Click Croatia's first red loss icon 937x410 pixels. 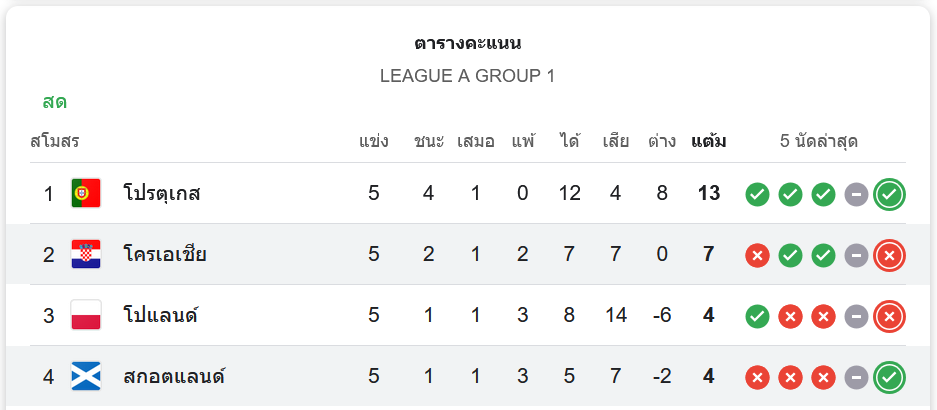point(757,255)
